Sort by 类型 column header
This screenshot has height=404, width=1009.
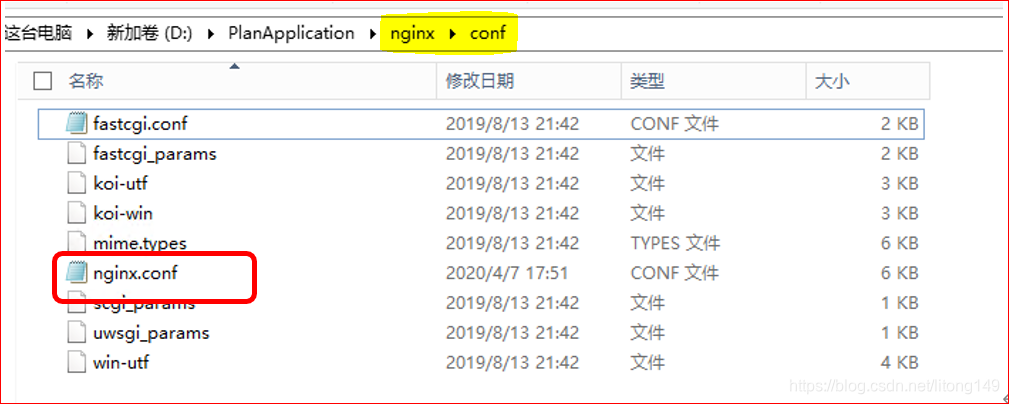click(647, 81)
